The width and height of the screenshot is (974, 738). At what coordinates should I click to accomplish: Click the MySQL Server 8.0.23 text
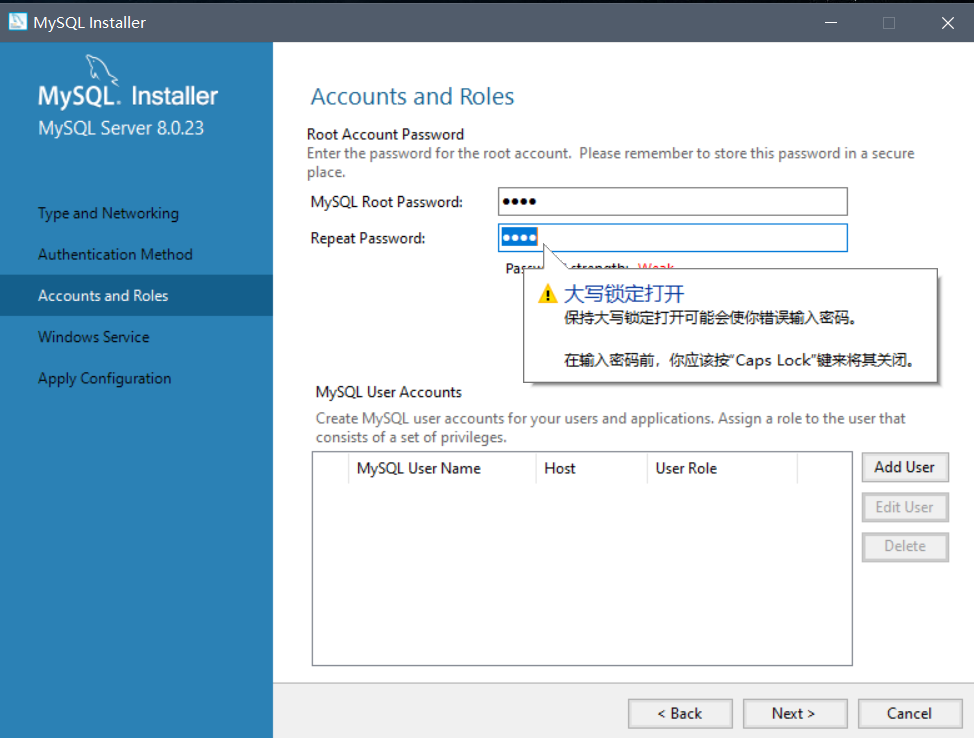point(121,128)
